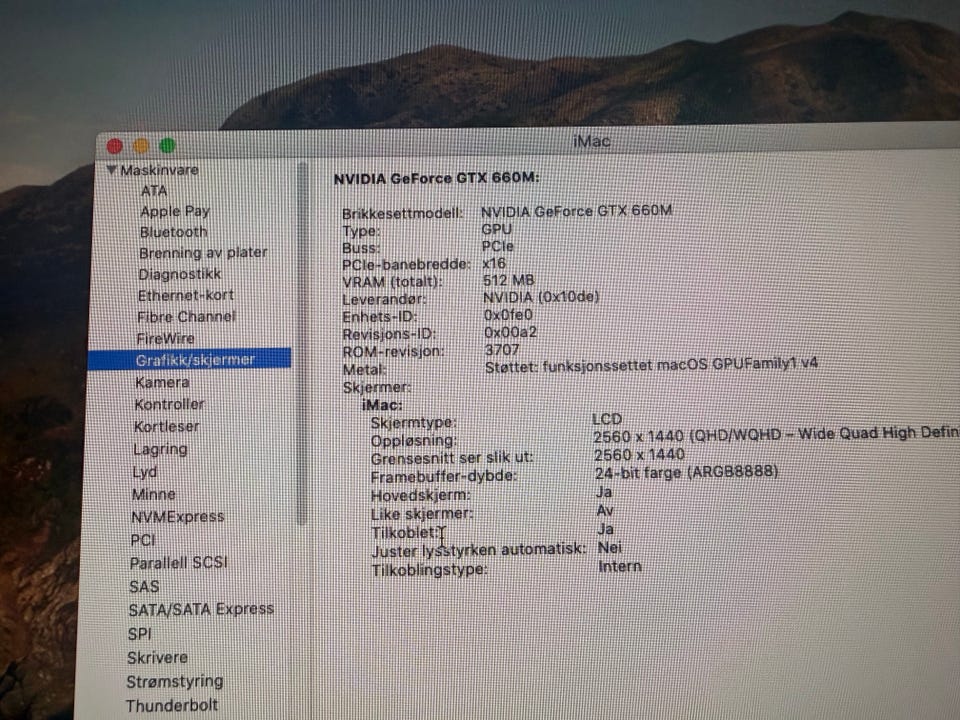Click the Hovedskjerm value Ja

tap(604, 492)
